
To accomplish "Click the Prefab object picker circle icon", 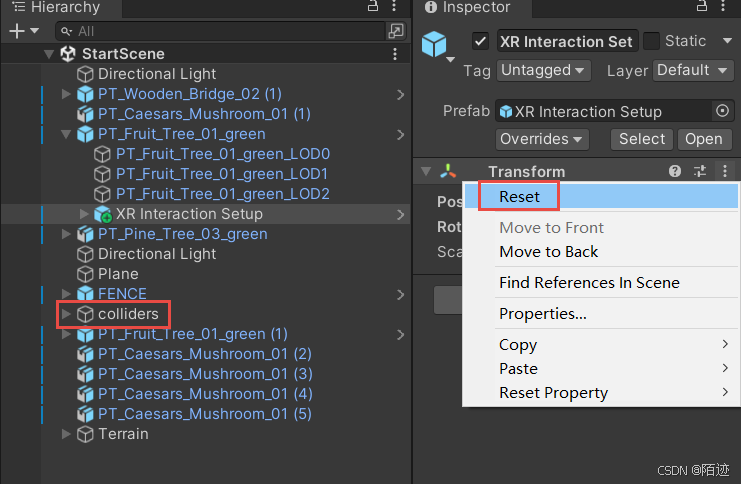I will click(723, 111).
